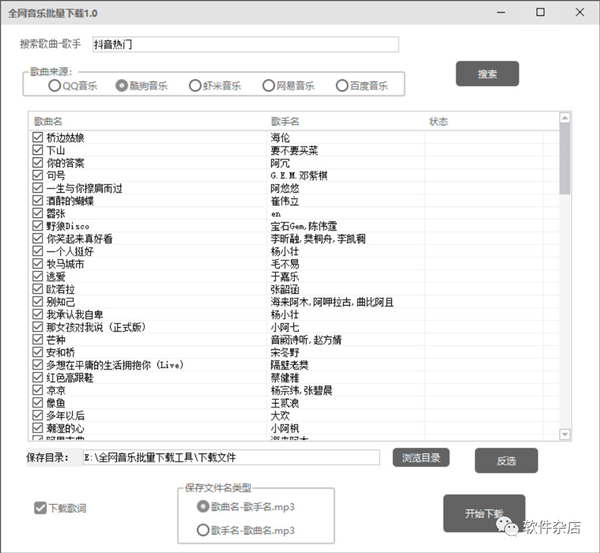
Task: Toggle checkbox for 安和桥
Action: pos(38,352)
